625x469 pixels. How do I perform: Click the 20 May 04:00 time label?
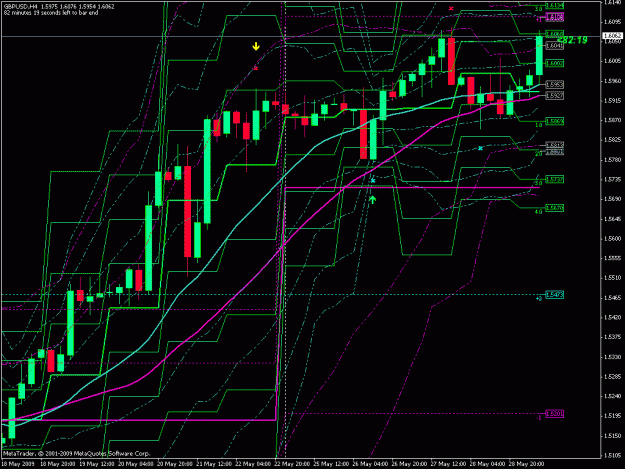pyautogui.click(x=135, y=464)
